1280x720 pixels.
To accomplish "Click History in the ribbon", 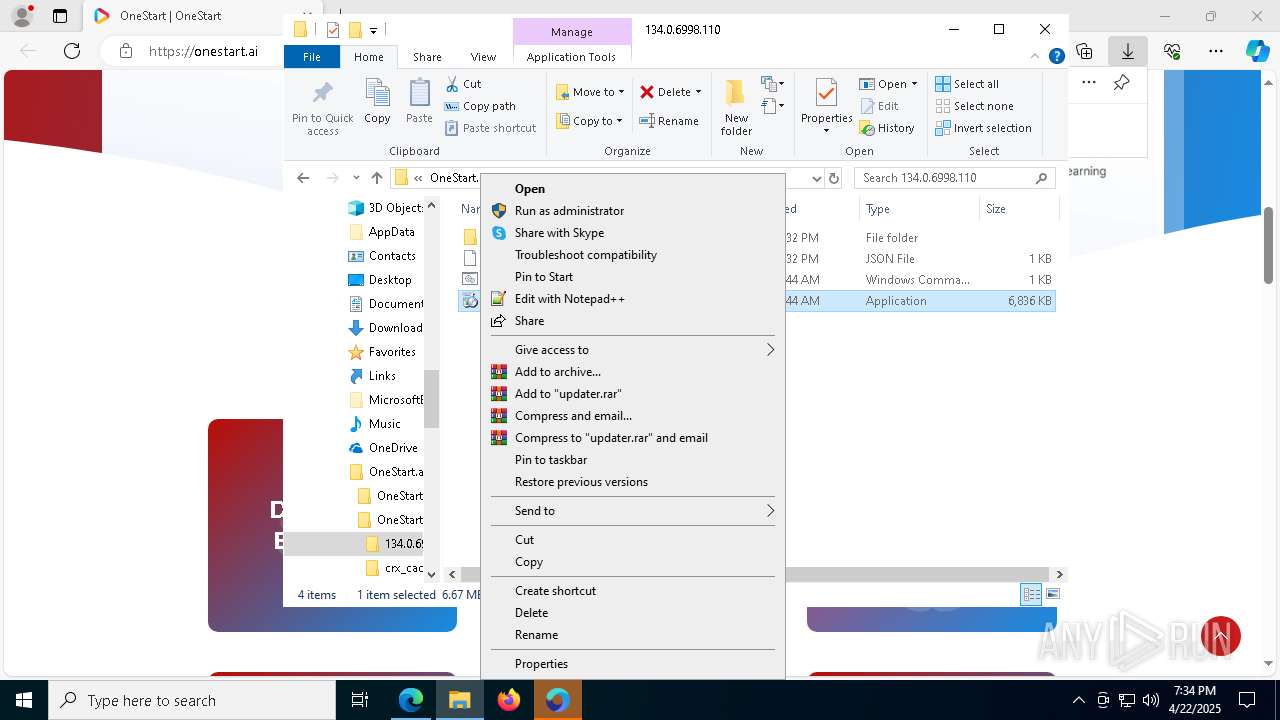I will (x=887, y=128).
